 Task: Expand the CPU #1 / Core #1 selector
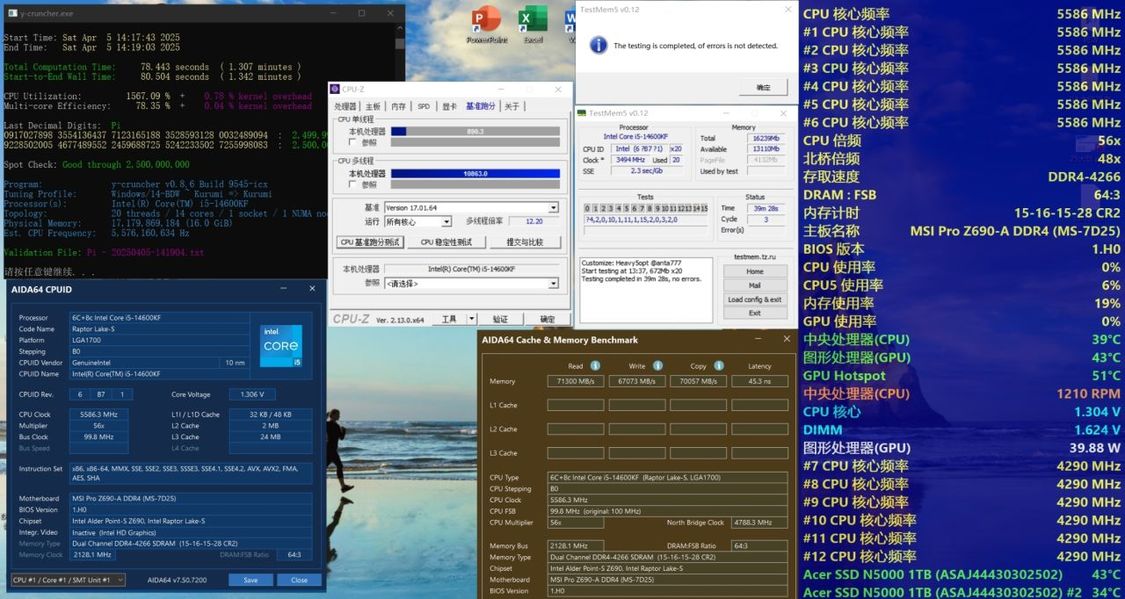click(x=68, y=580)
